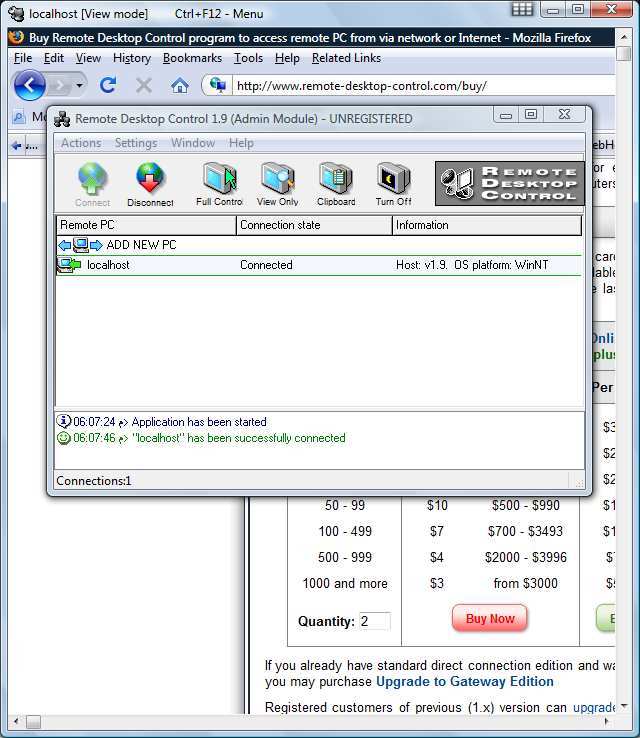Click the Turn Off monitor icon
Screen dimensions: 640x738
pyautogui.click(x=393, y=178)
